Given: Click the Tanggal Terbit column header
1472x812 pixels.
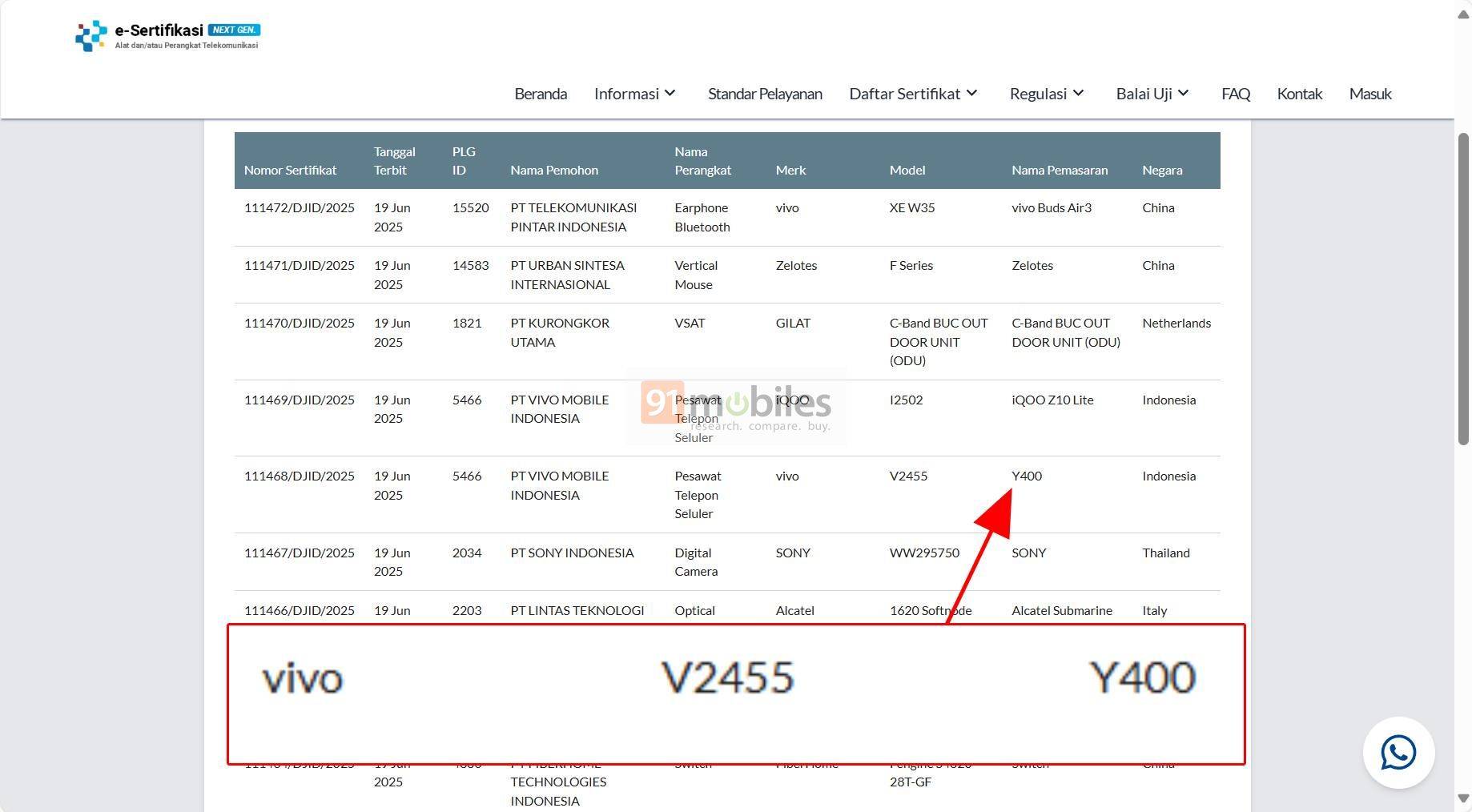Looking at the screenshot, I should (x=394, y=160).
